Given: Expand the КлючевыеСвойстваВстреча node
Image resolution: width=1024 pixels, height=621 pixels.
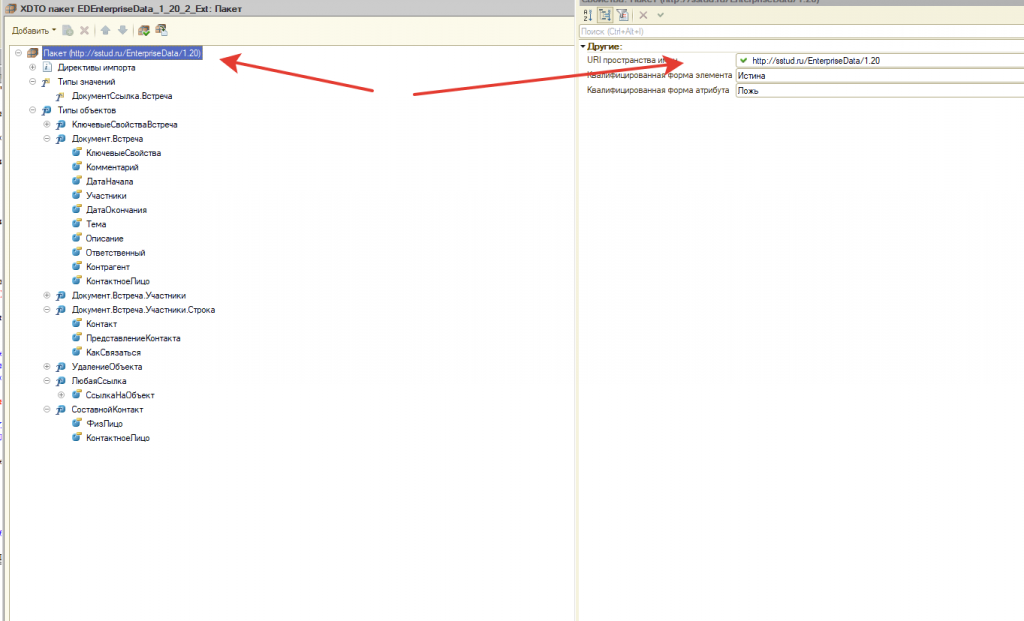Looking at the screenshot, I should pos(46,124).
